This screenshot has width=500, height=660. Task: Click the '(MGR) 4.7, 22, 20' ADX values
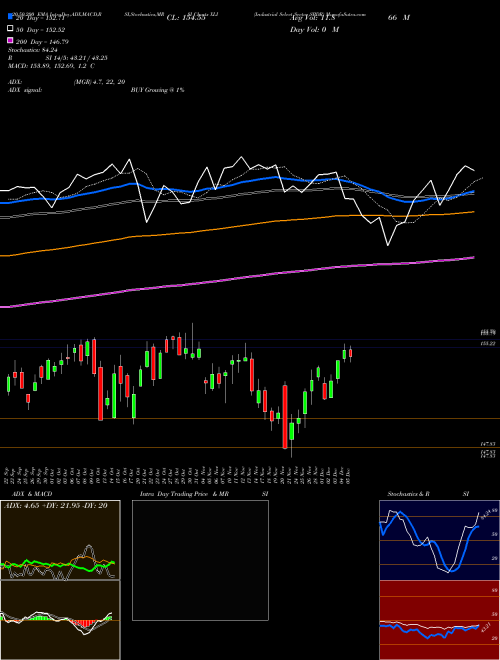pyautogui.click(x=99, y=82)
